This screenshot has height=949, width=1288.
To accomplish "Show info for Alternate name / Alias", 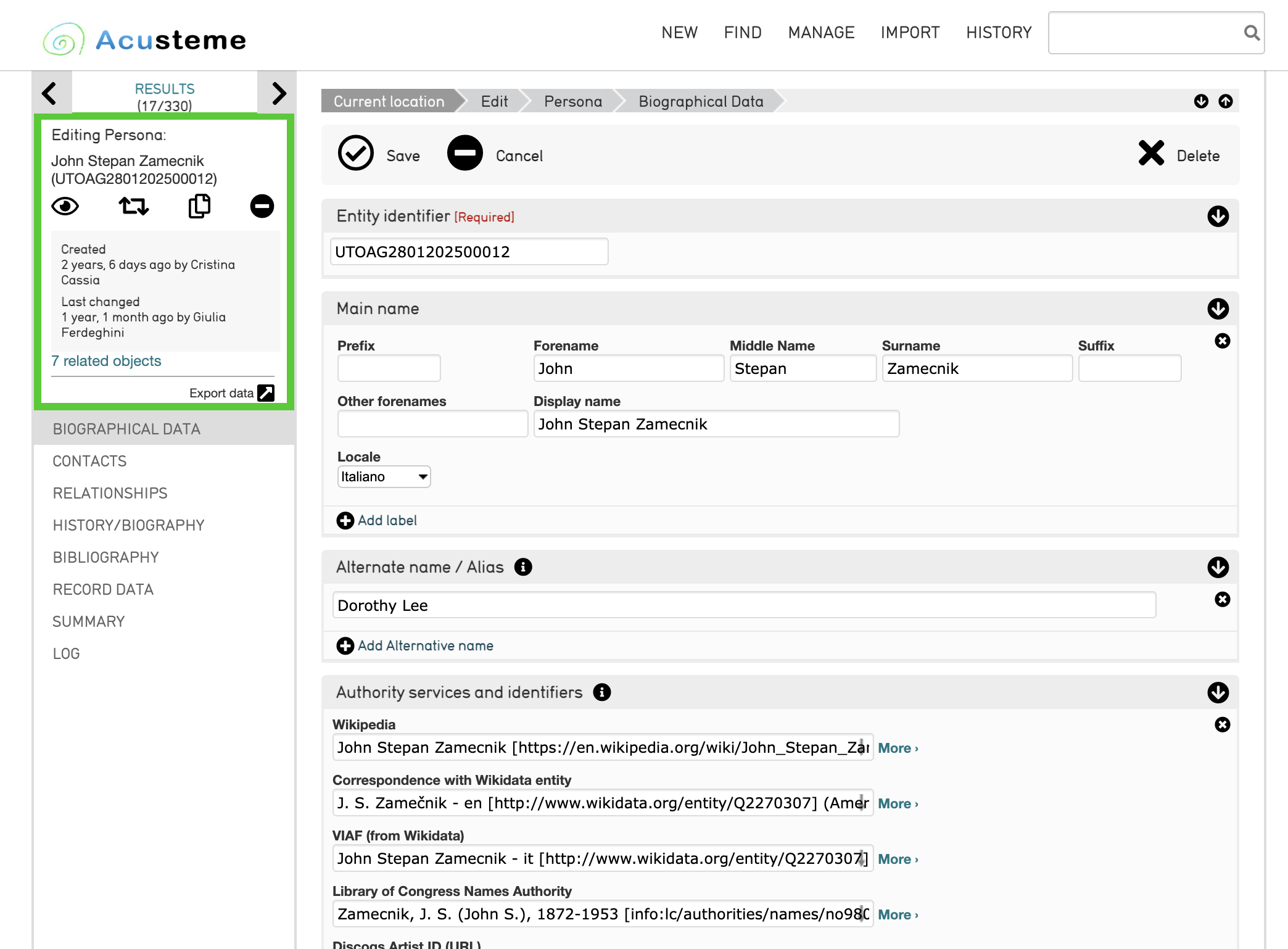I will pos(523,567).
